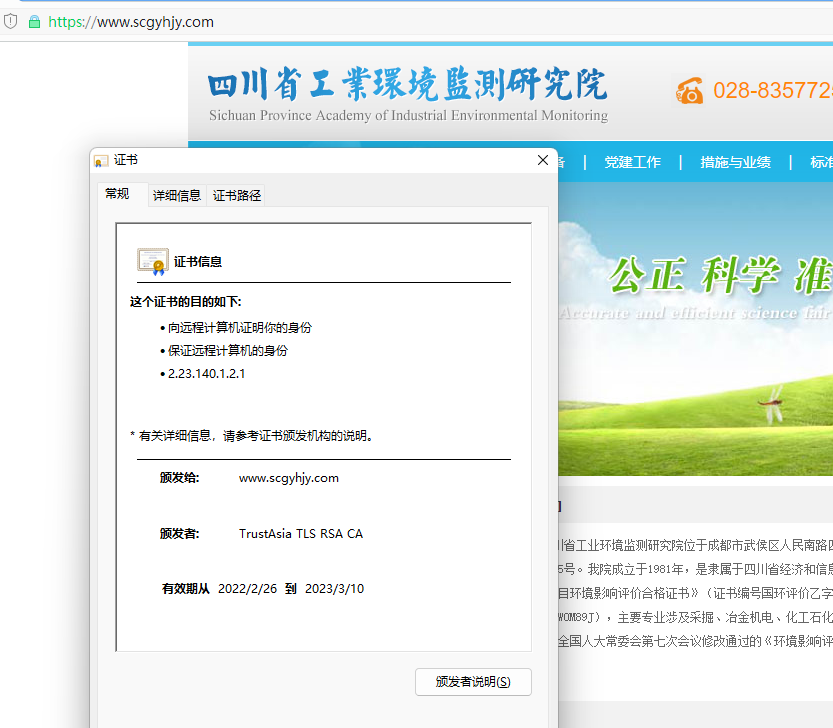Click the orange telephone icon beside 028-83577
833x728 pixels.
(x=689, y=90)
